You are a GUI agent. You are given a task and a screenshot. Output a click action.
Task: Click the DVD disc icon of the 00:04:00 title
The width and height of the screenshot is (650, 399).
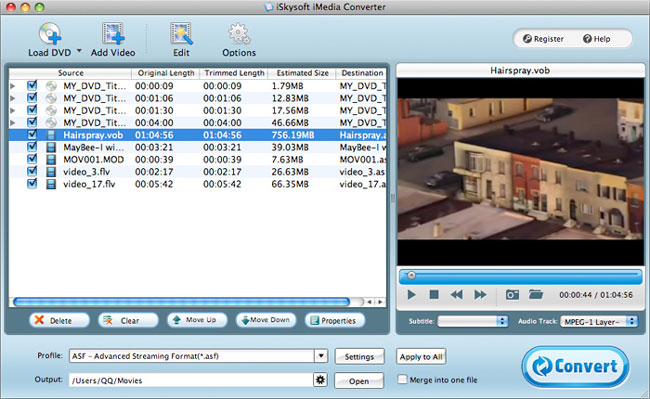pyautogui.click(x=51, y=123)
